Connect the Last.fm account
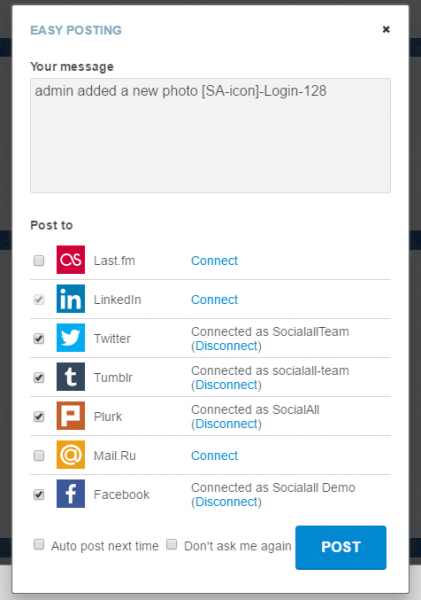 point(214,261)
